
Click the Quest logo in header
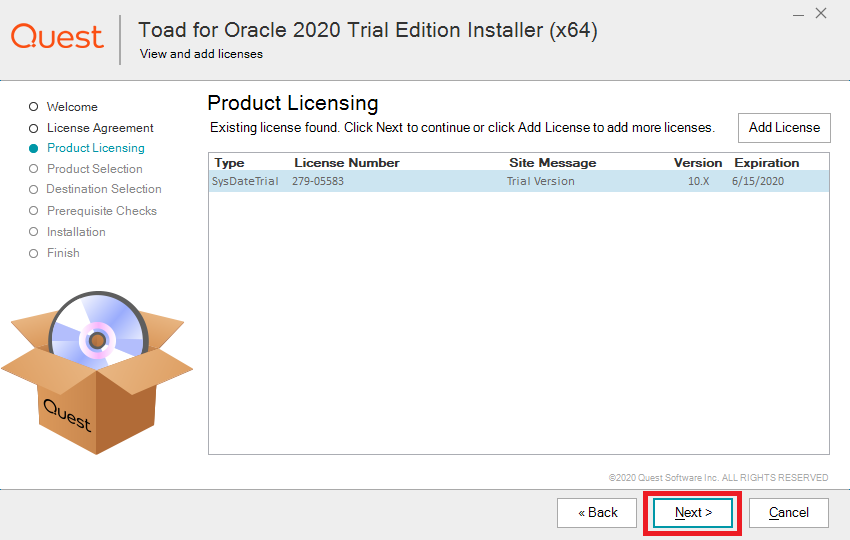[57, 36]
